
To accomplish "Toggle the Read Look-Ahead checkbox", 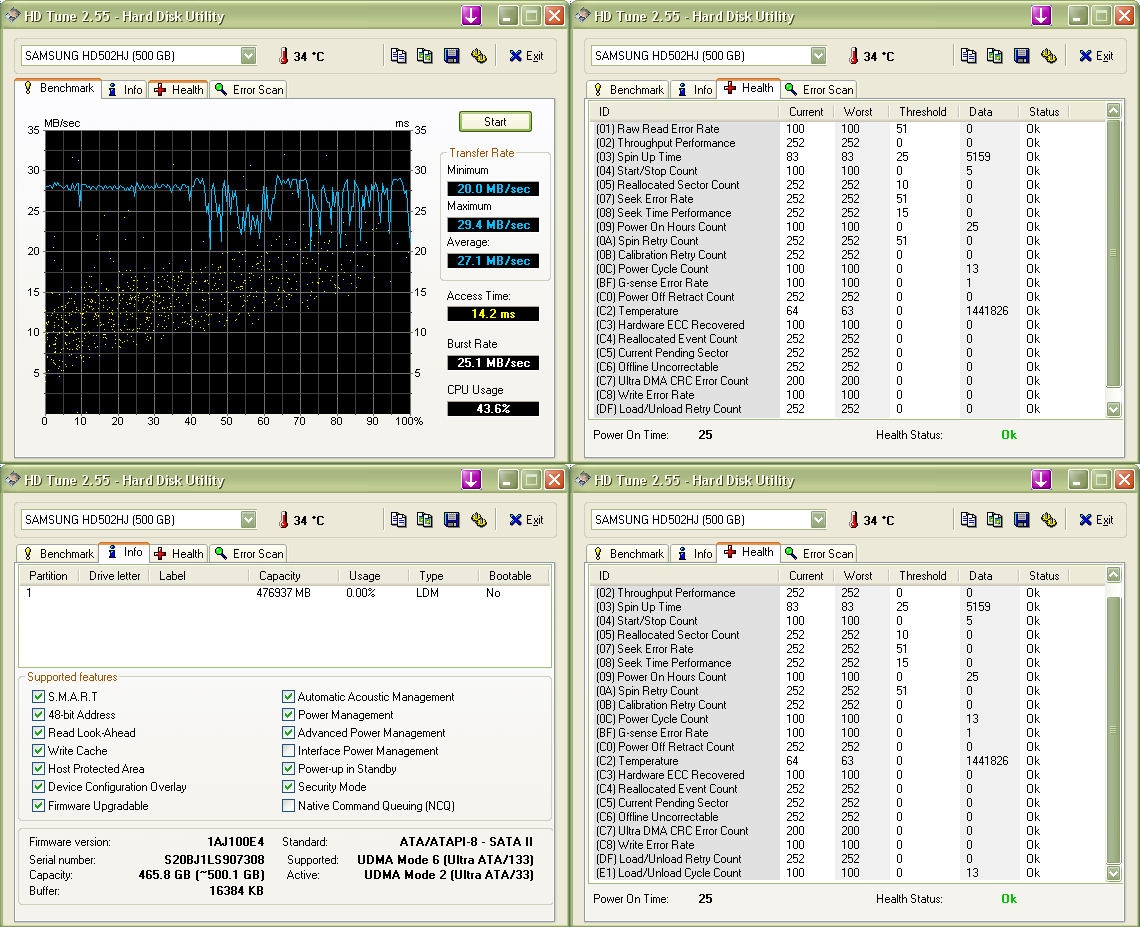I will pyautogui.click(x=39, y=733).
